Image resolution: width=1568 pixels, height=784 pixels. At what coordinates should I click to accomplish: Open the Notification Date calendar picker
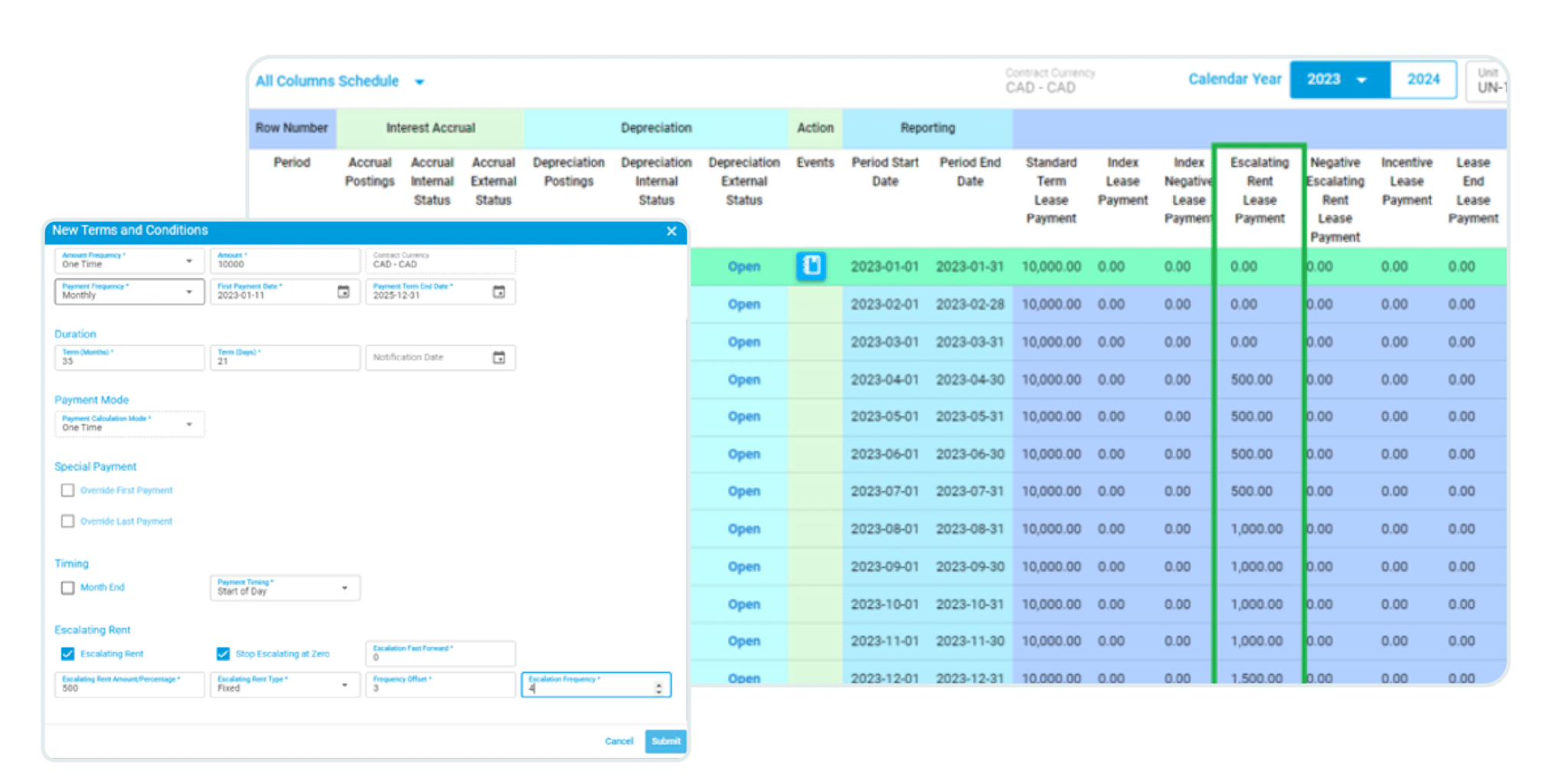(x=500, y=357)
